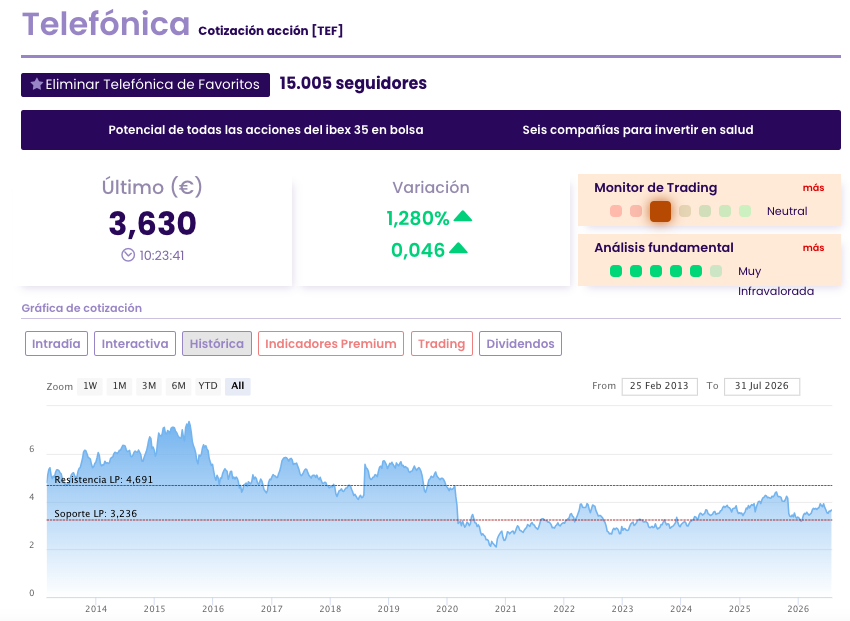Click the star icon in the favorites button

[x=37, y=84]
